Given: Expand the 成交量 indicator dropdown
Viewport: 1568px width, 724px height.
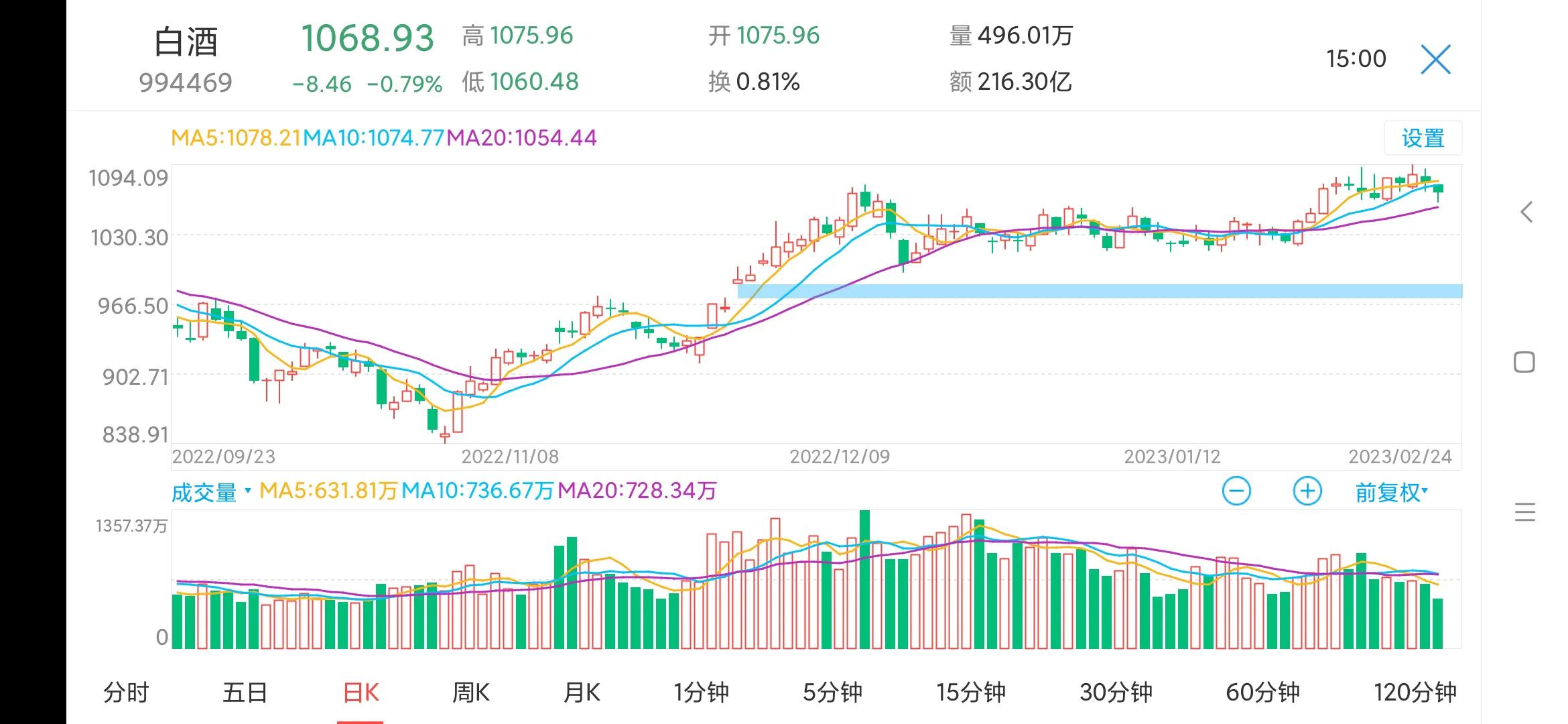Looking at the screenshot, I should pos(210,492).
